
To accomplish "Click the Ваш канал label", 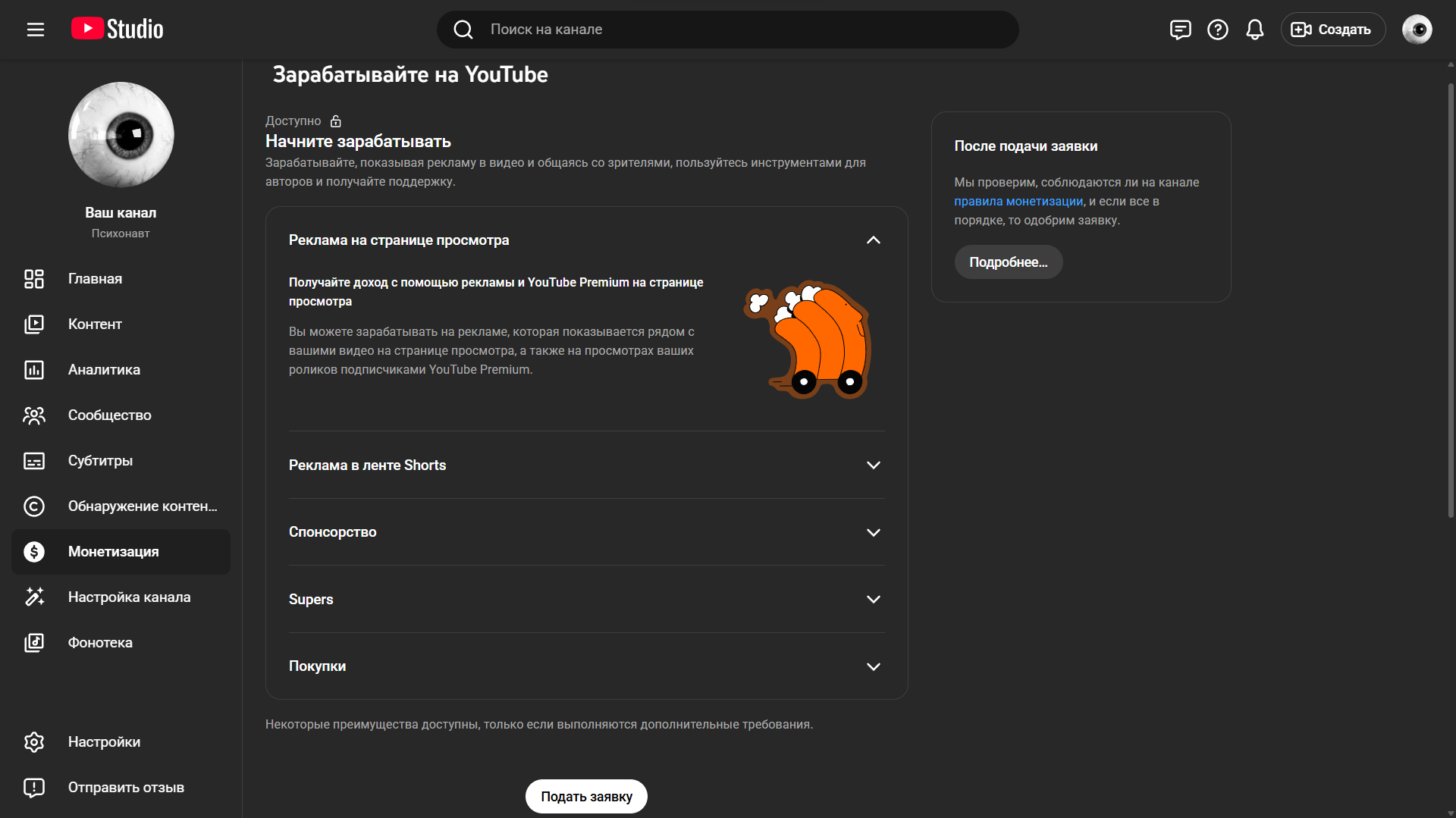I will click(121, 213).
